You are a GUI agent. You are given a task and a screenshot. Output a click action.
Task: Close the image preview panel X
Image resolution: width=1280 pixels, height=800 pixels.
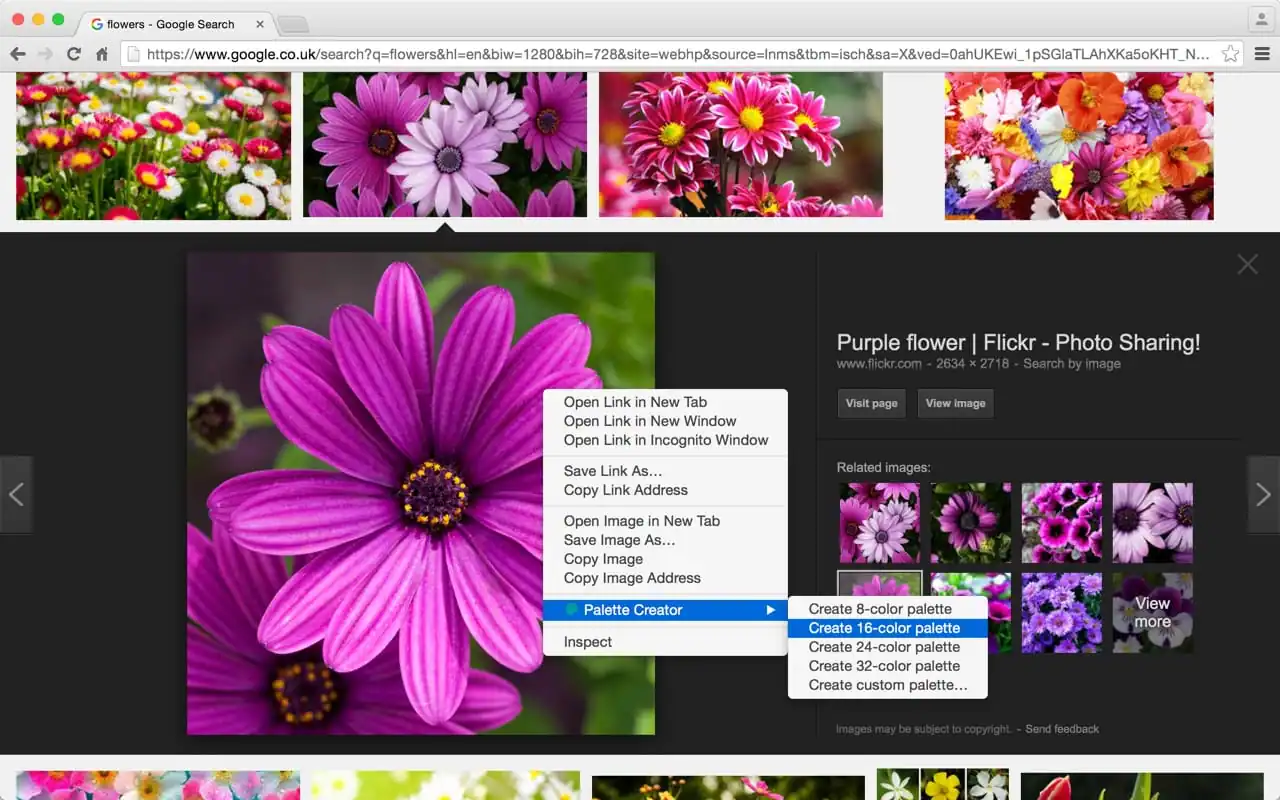(x=1247, y=264)
